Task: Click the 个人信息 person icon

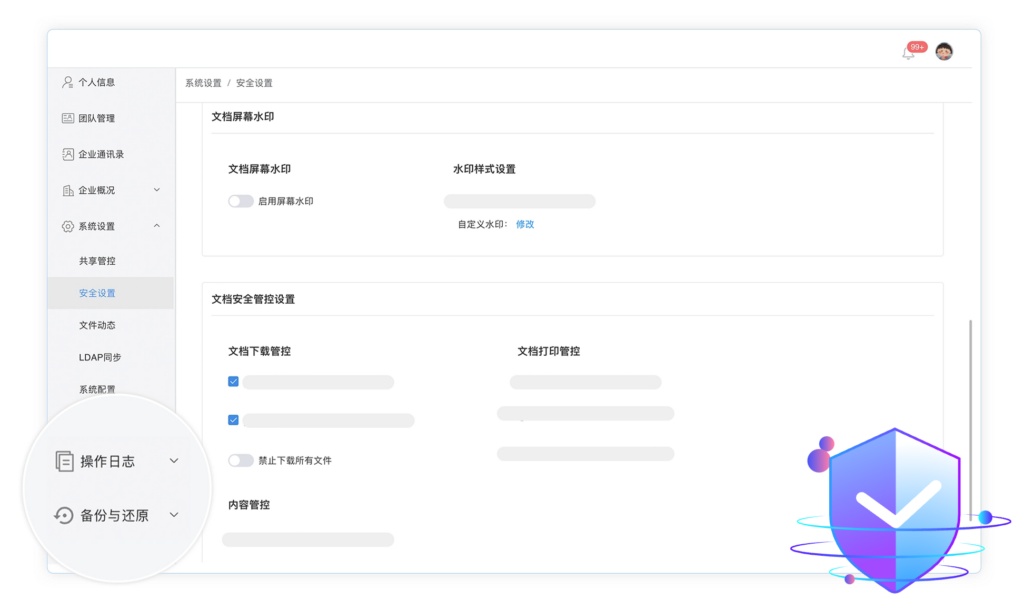Action: point(67,82)
